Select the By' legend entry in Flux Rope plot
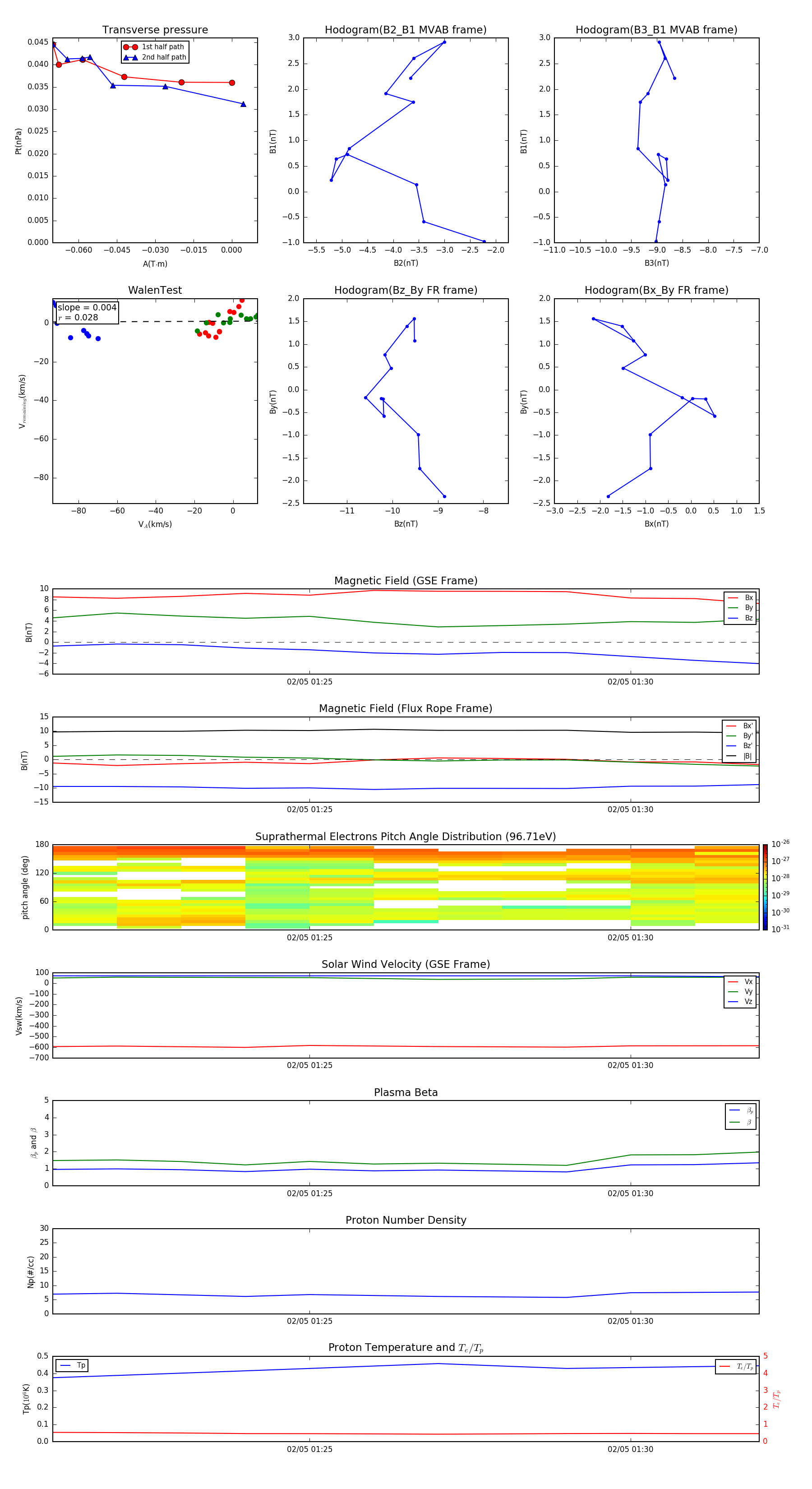Viewport: 812px width, 1489px height. (740, 736)
